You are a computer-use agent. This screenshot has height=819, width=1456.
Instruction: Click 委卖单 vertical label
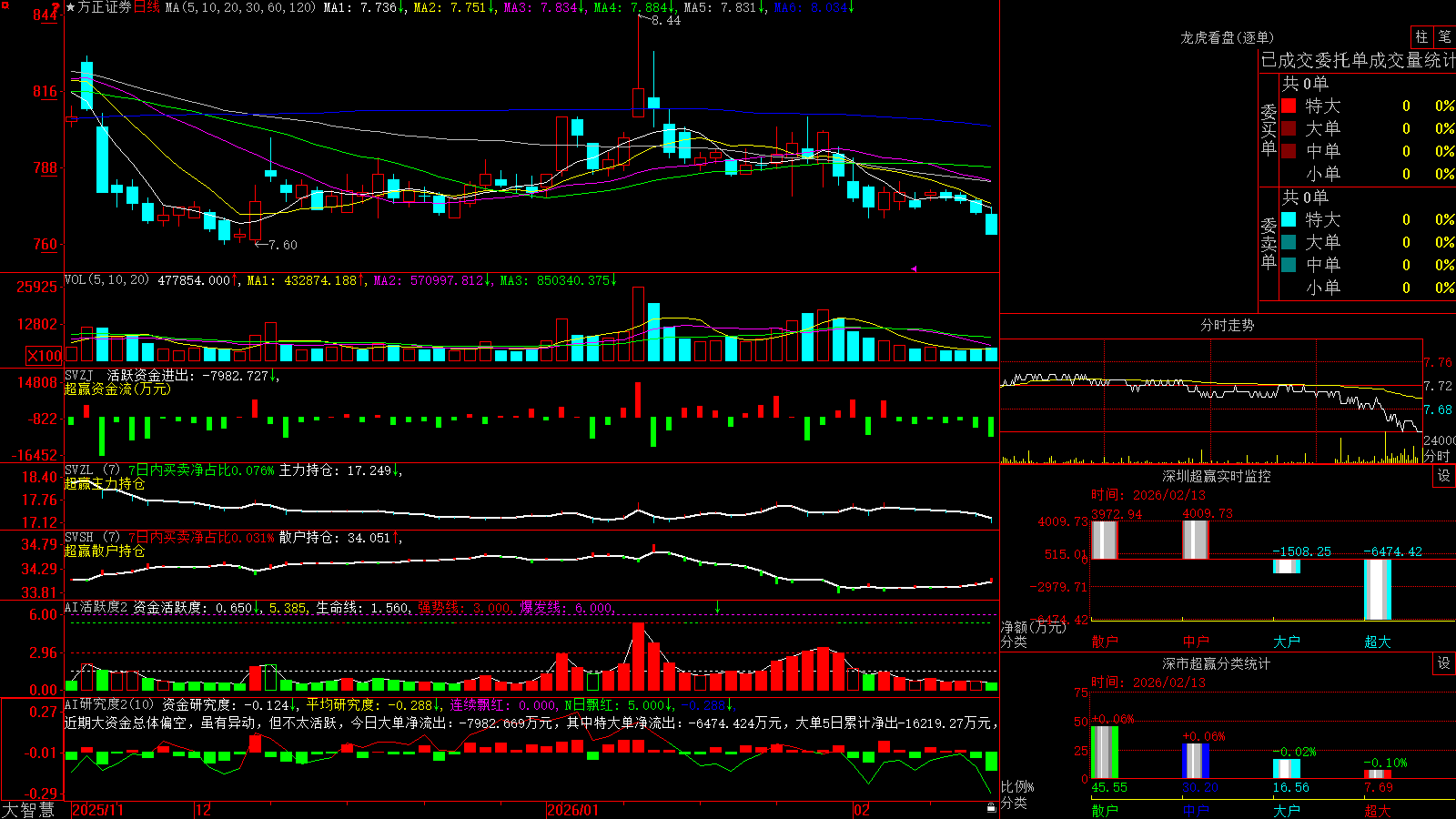(x=1269, y=242)
